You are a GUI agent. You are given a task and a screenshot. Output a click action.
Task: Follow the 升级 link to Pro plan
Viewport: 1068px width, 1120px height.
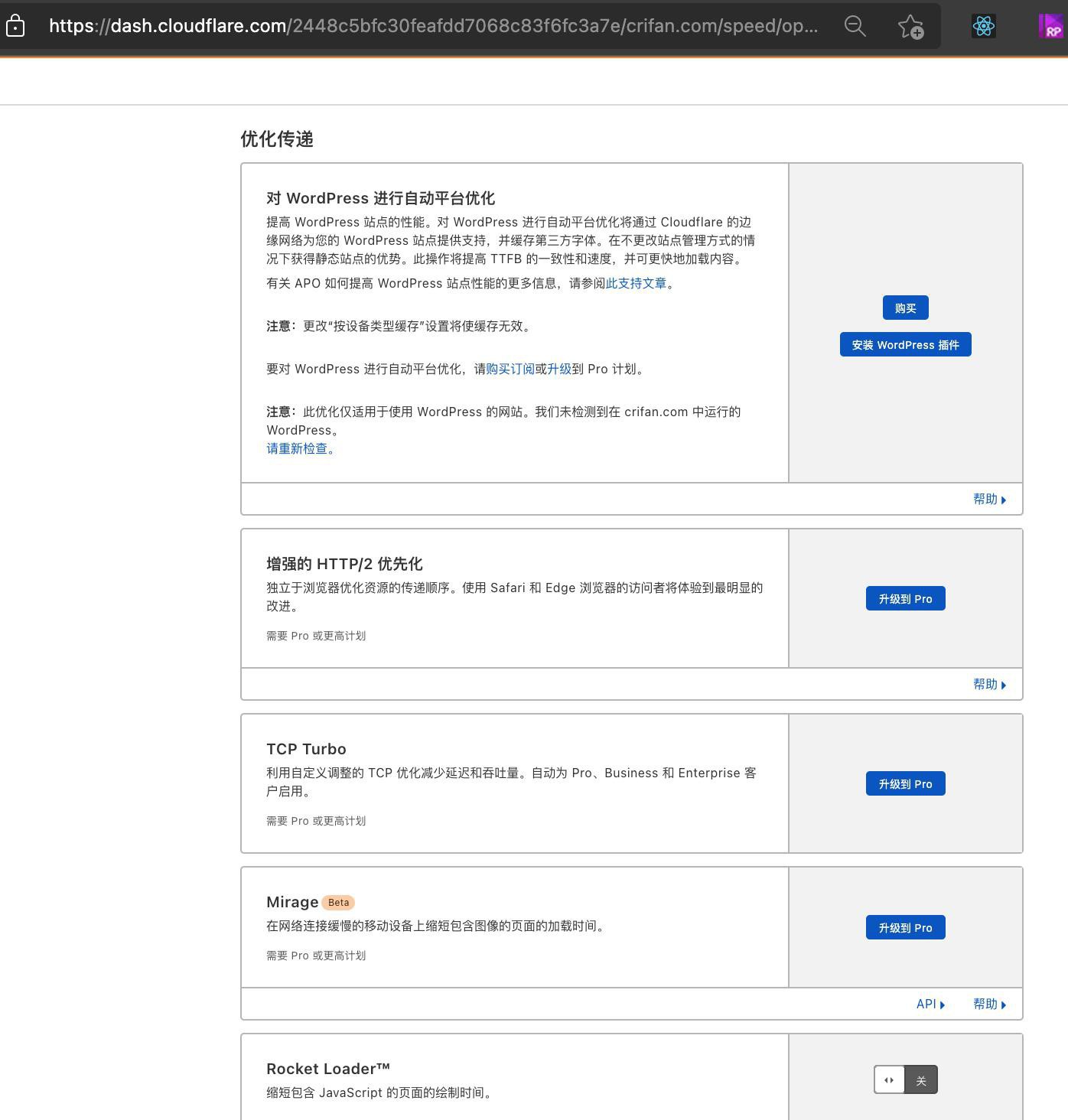(559, 370)
